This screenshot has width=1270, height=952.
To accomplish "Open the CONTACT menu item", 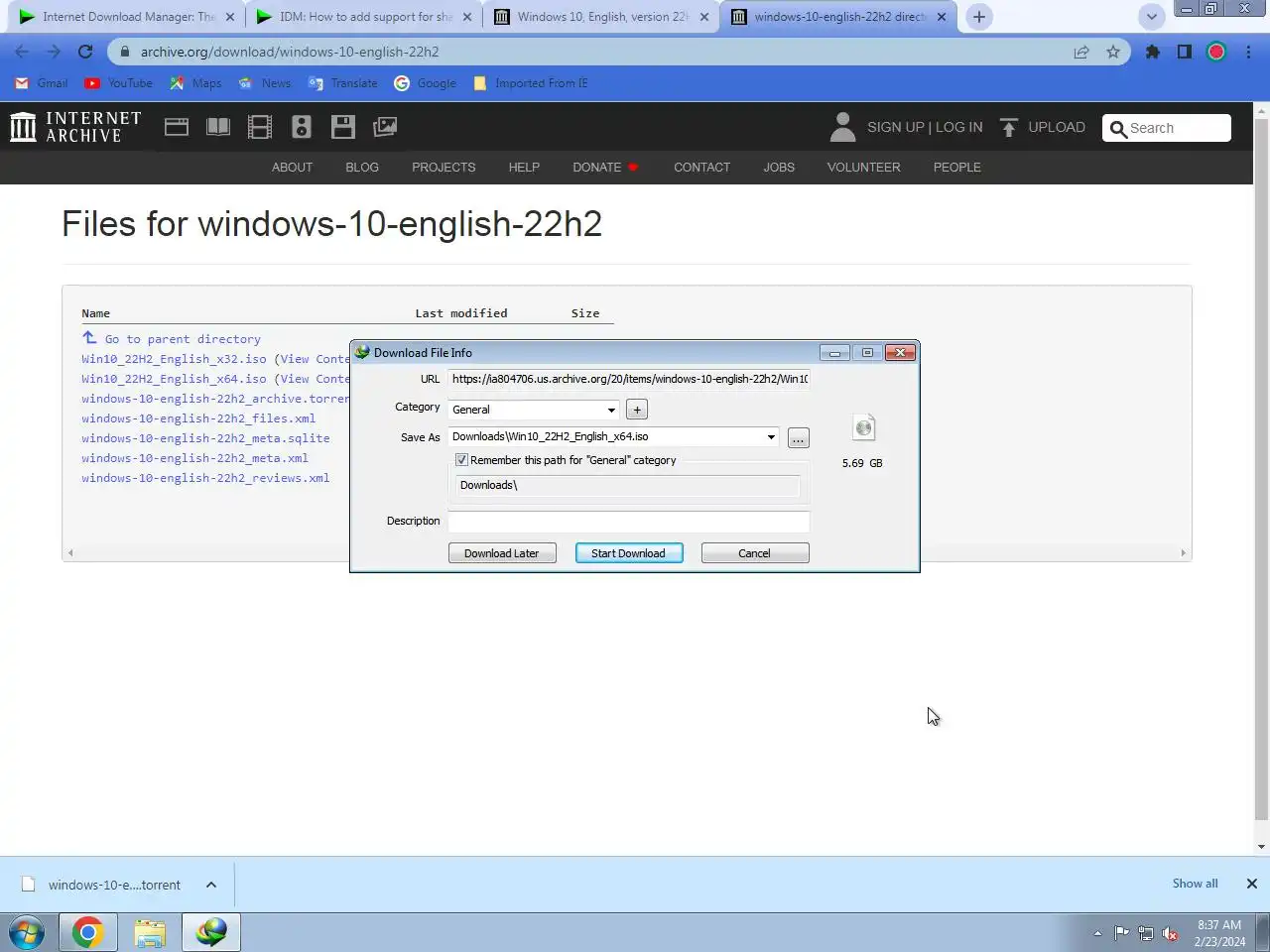I will pos(701,168).
